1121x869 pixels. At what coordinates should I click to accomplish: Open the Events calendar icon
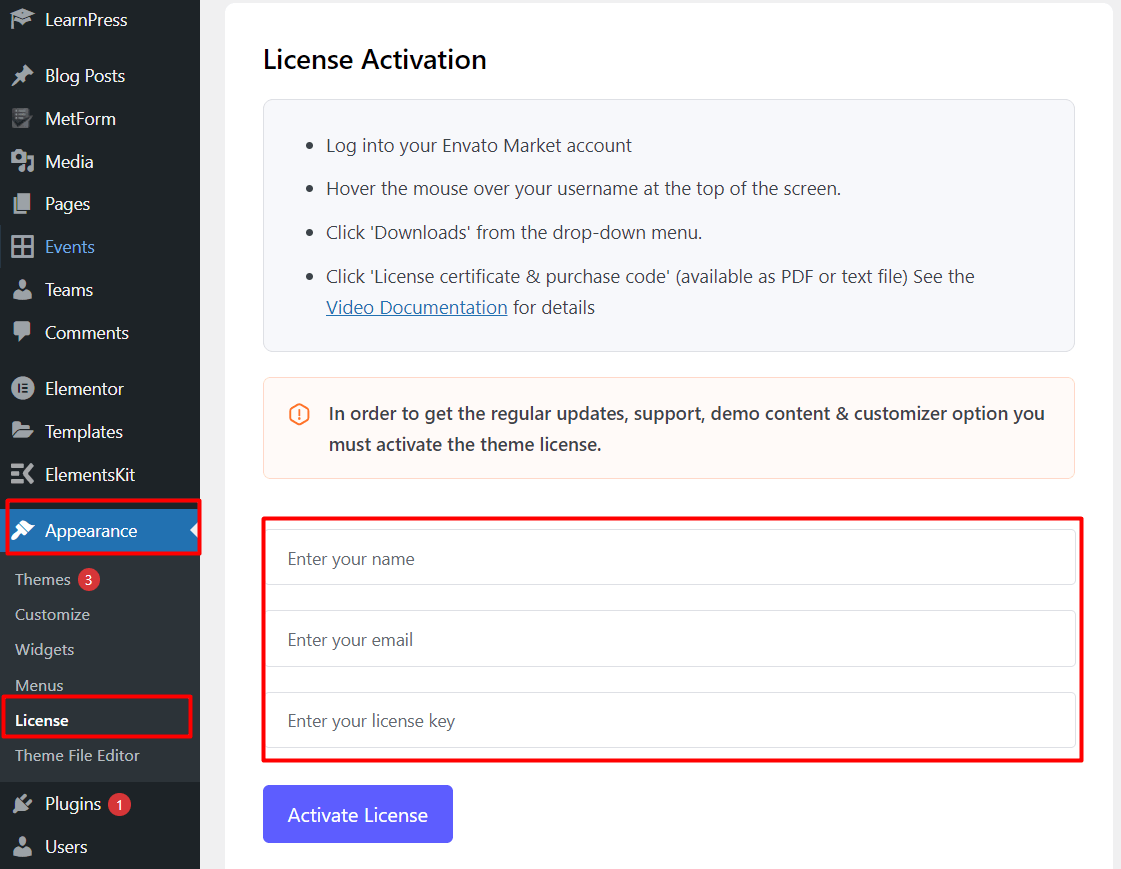coord(21,246)
